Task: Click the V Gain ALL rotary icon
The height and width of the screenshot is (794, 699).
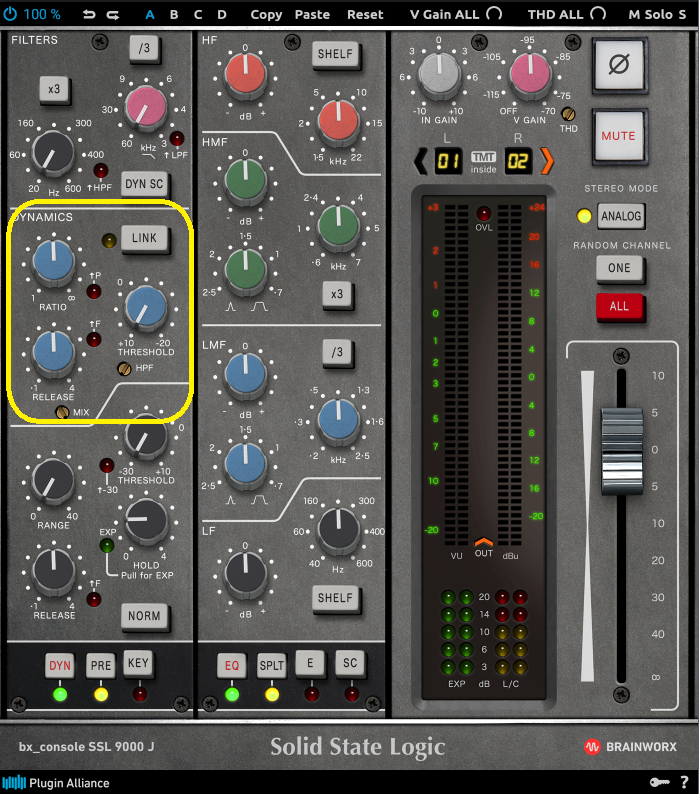Action: tap(494, 14)
